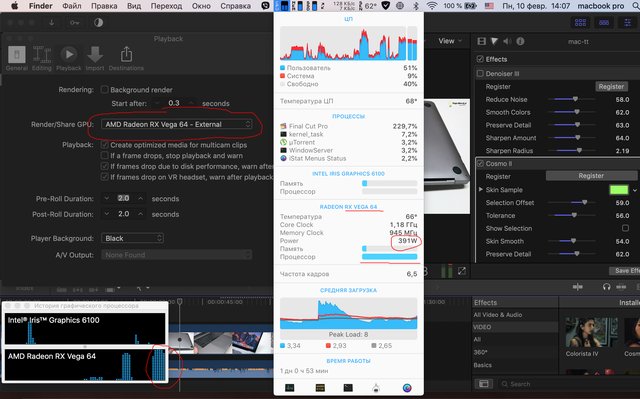Show the browser grid layout button

pyautogui.click(x=580, y=23)
